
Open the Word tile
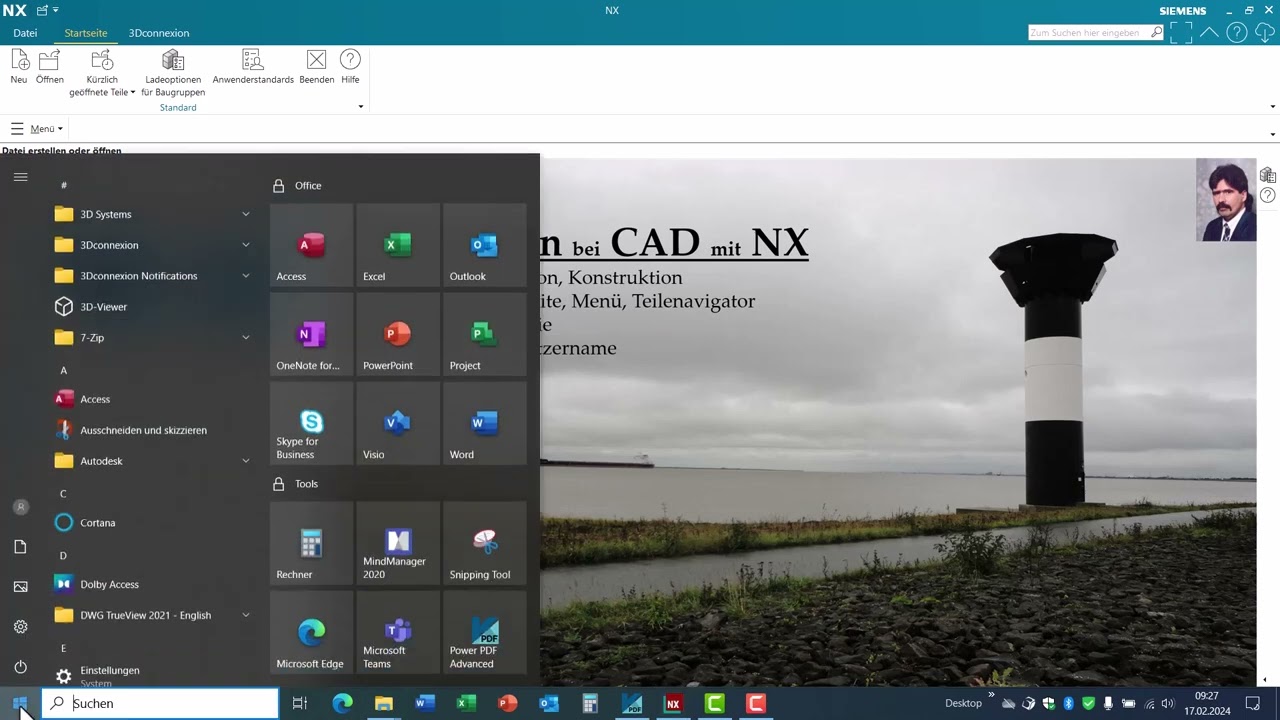click(x=484, y=423)
